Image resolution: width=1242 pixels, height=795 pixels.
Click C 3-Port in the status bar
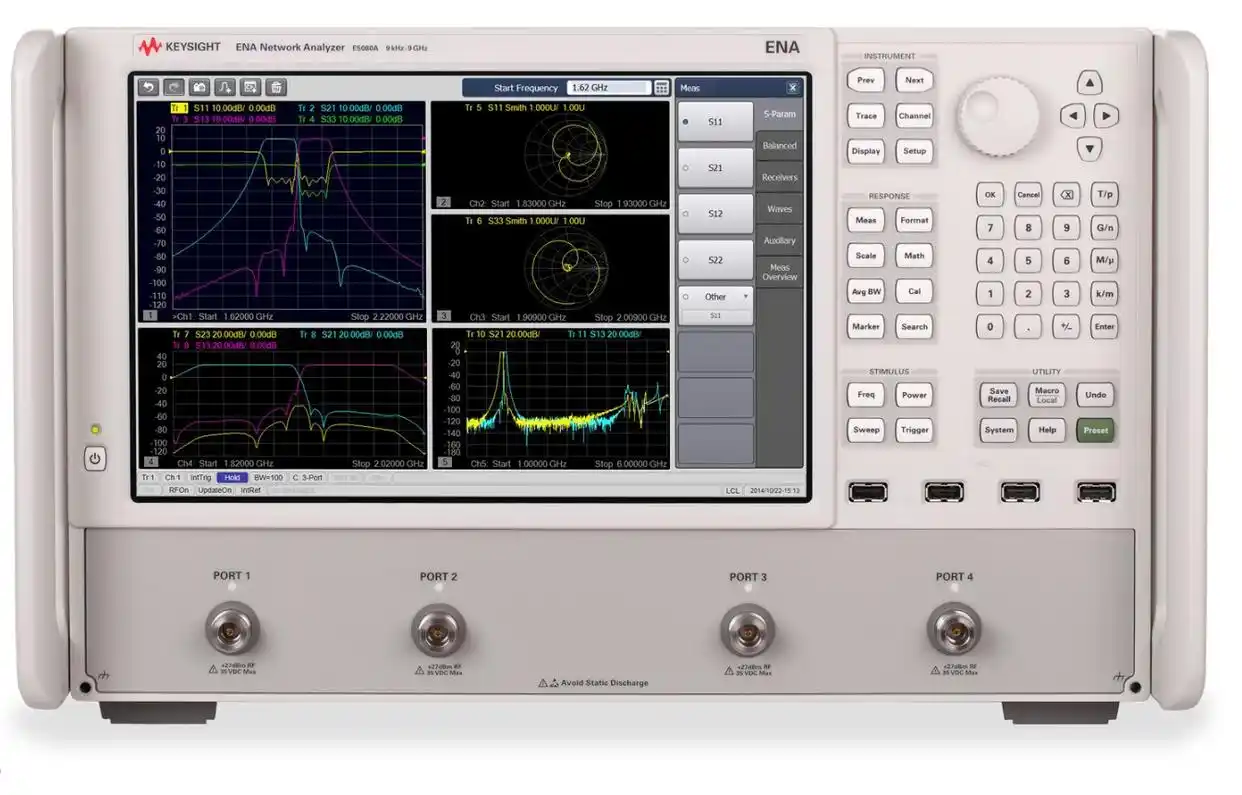coord(308,478)
